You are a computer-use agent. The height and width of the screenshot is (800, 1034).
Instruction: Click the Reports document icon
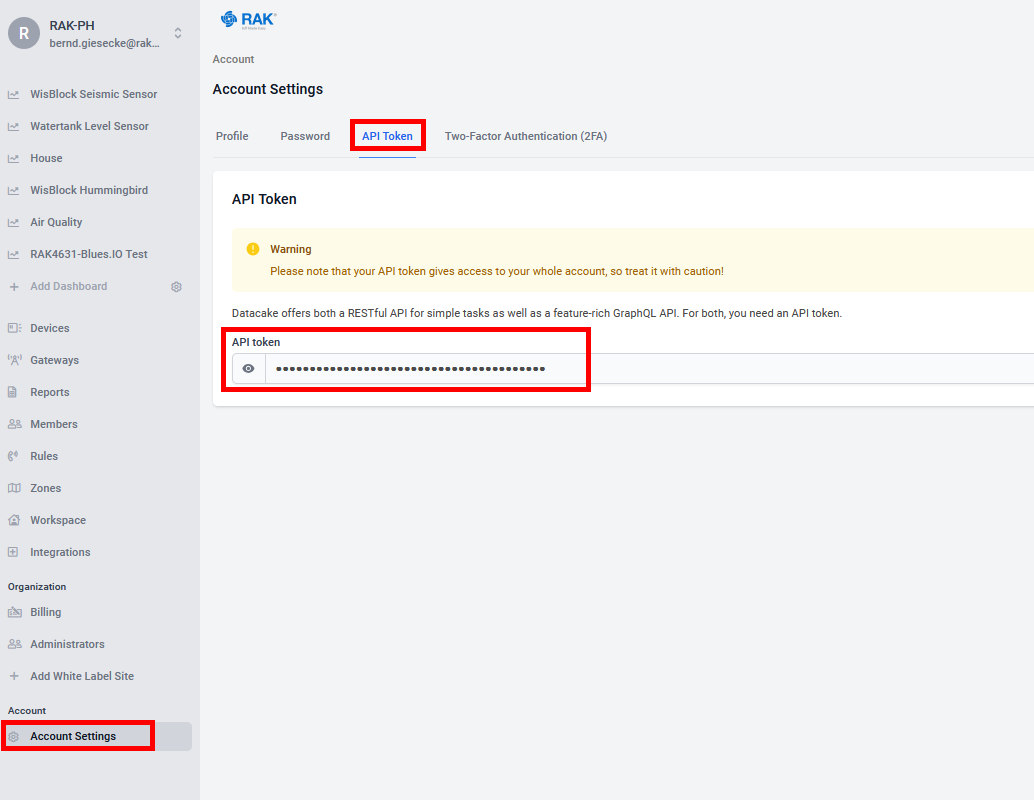point(13,392)
